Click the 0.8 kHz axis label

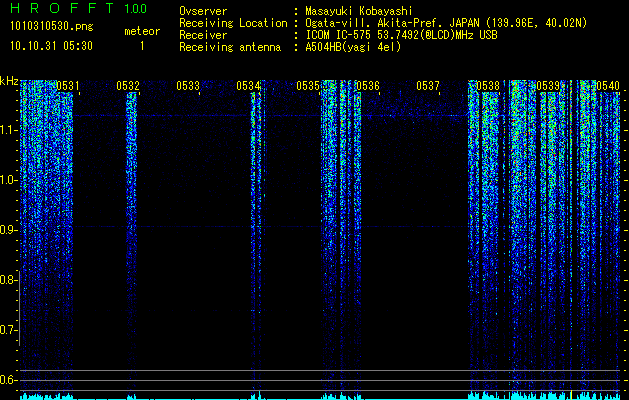coord(8,280)
